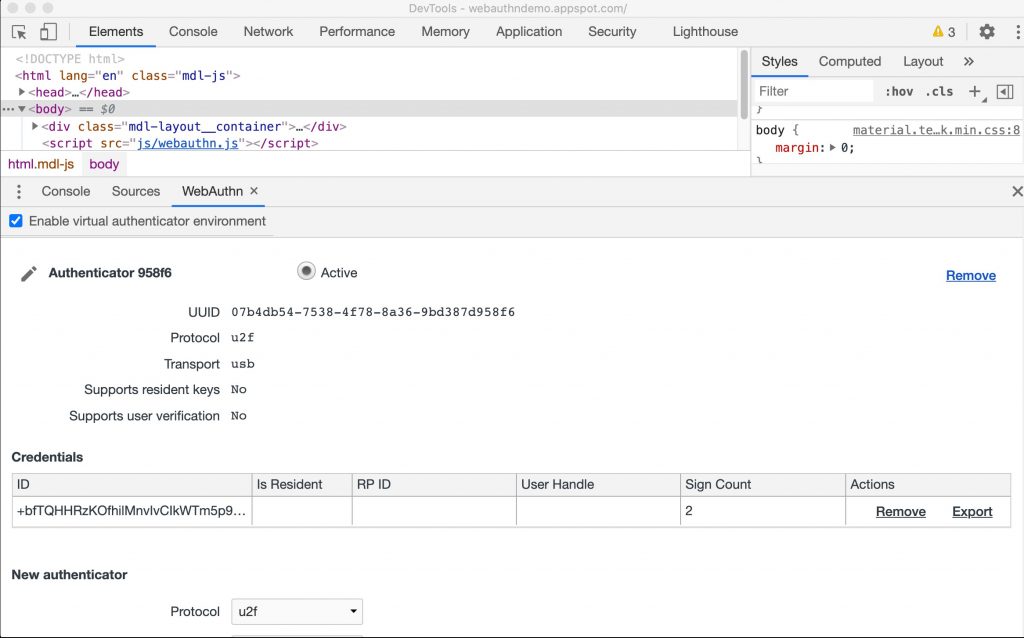The width and height of the screenshot is (1024, 638).
Task: Switch to the drawer Sources tab
Action: pyautogui.click(x=135, y=191)
